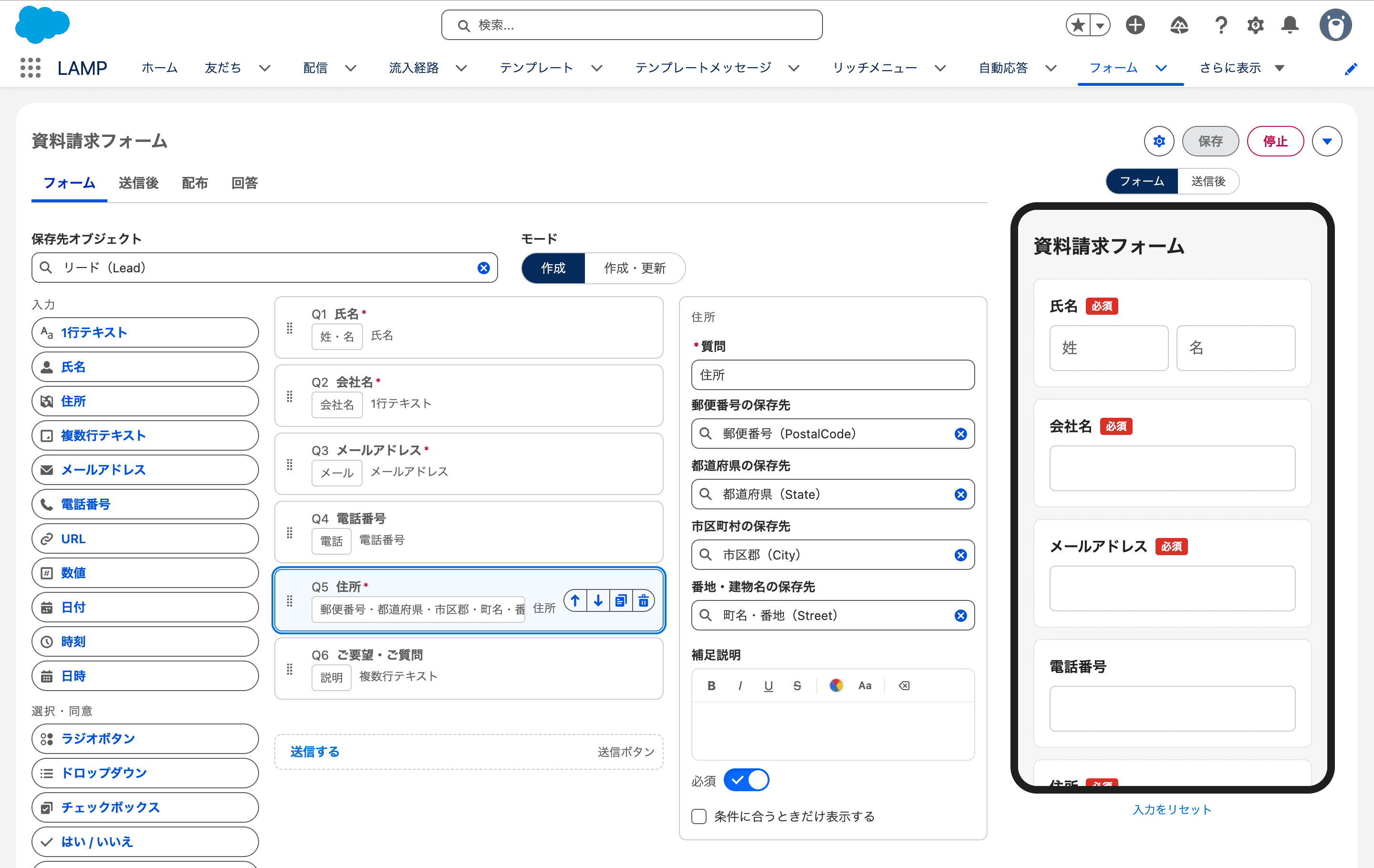This screenshot has height=868, width=1374.
Task: Move Q5 住所 question down
Action: (598, 600)
